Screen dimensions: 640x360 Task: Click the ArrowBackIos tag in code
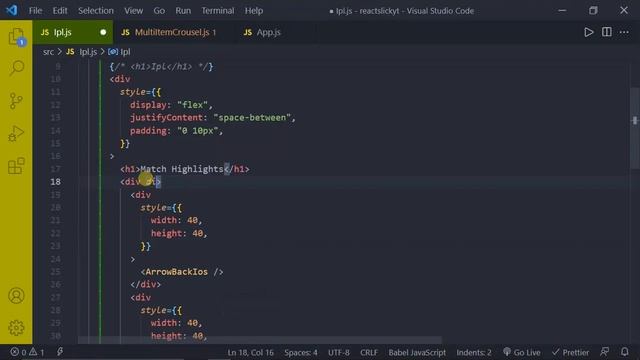[182, 272]
